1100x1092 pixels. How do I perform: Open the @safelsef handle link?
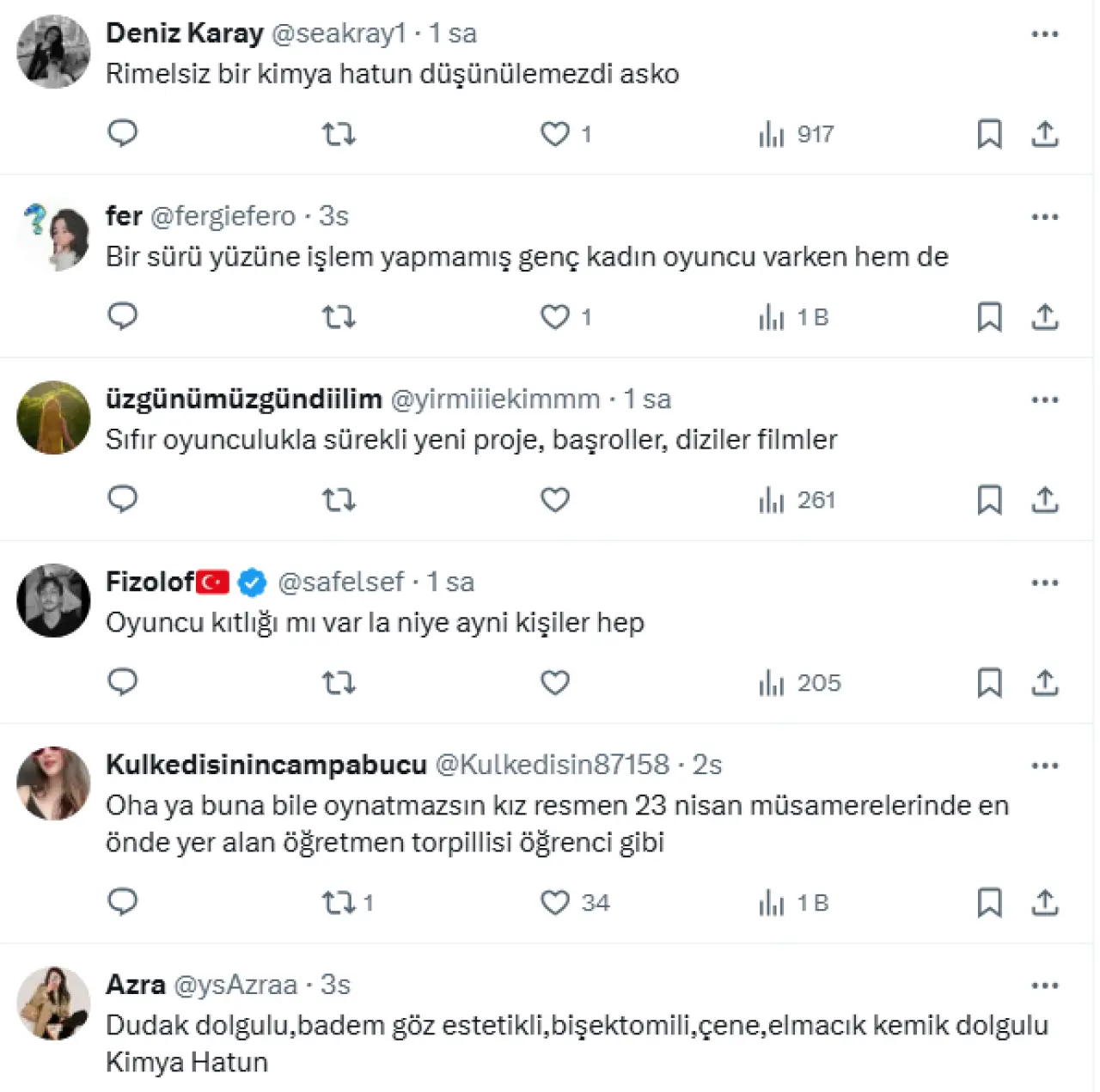tap(340, 583)
